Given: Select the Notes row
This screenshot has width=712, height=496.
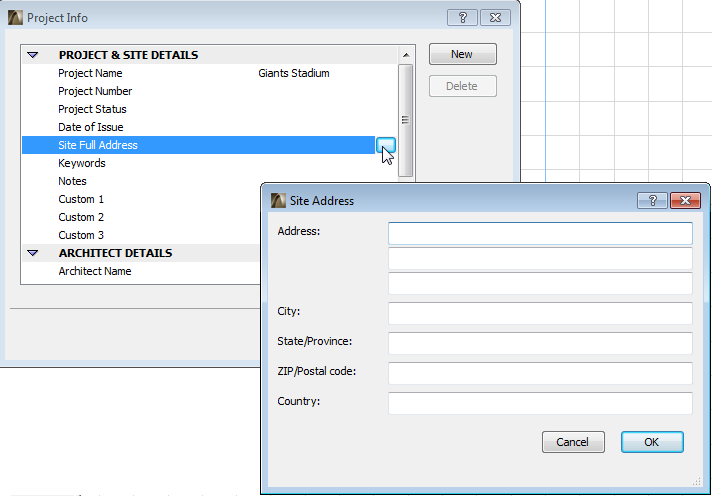Looking at the screenshot, I should click(x=210, y=181).
